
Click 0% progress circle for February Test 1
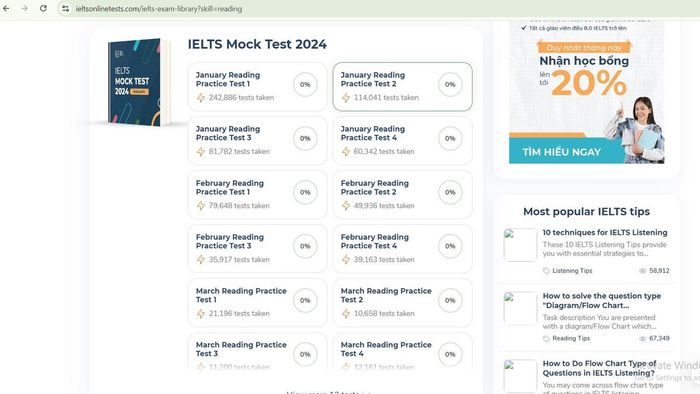[x=305, y=192]
